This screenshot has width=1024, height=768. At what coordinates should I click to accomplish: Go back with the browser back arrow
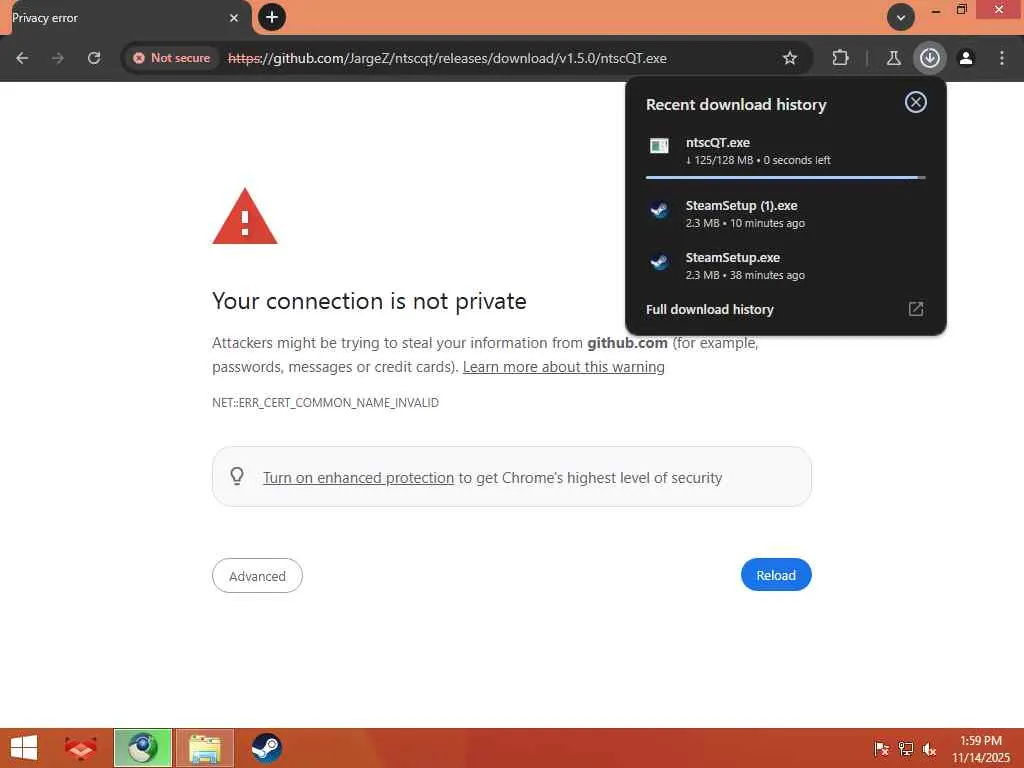[22, 58]
